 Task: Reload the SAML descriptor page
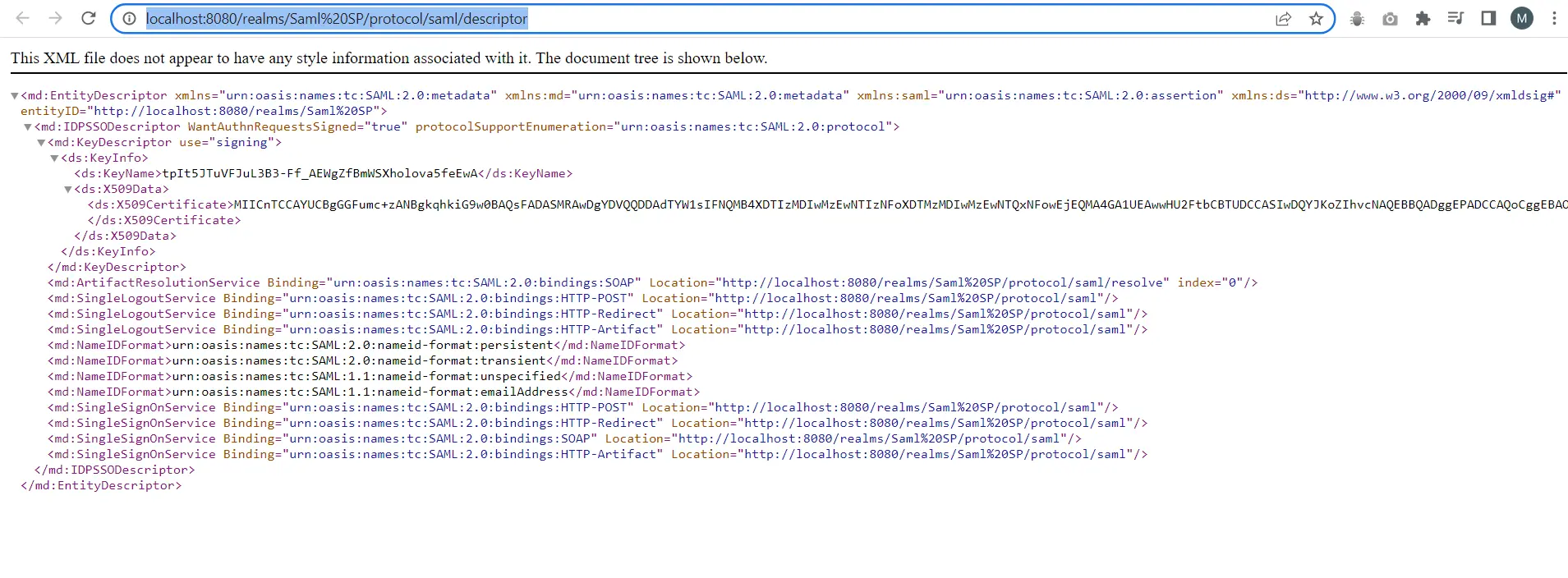89,18
